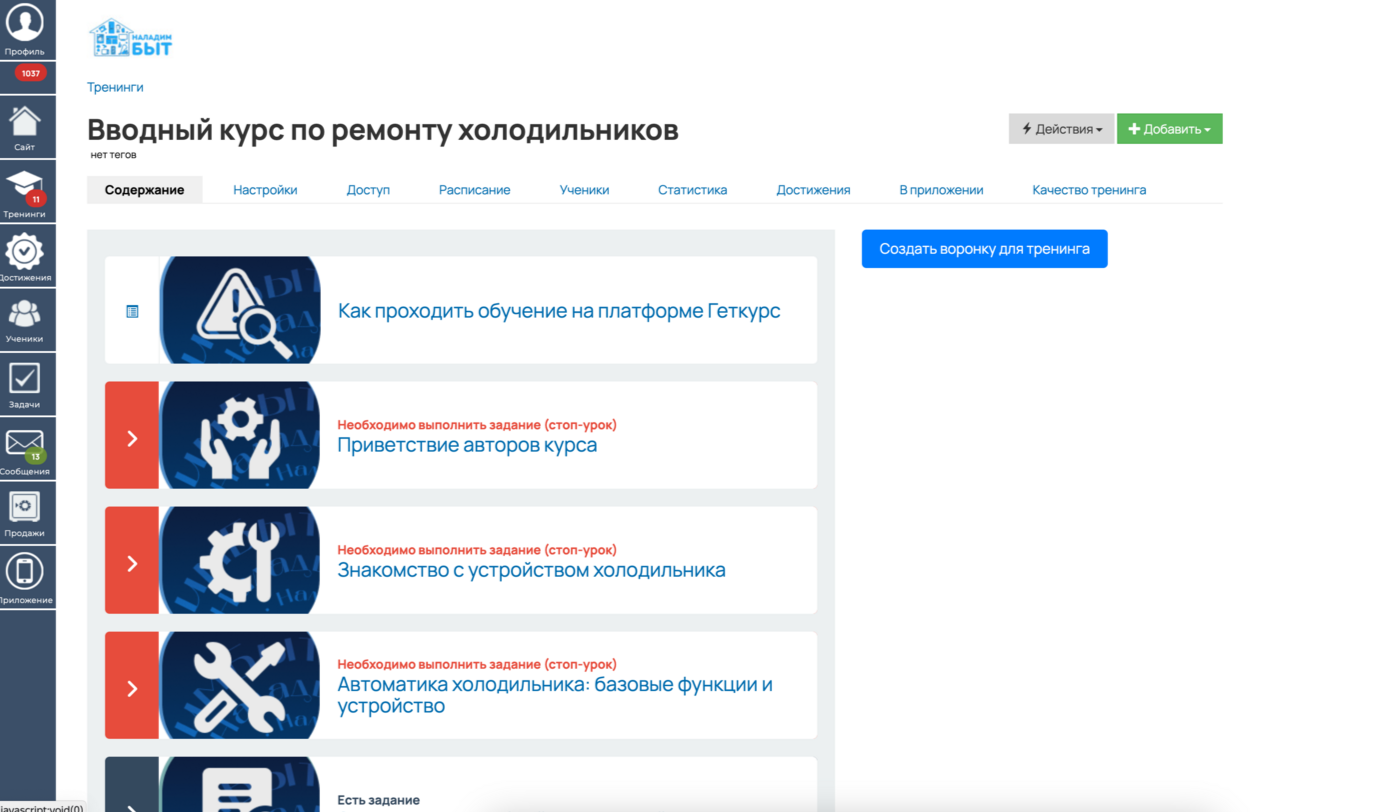Switch to the Качество тренинга tab
This screenshot has height=812, width=1388.
(x=1089, y=190)
